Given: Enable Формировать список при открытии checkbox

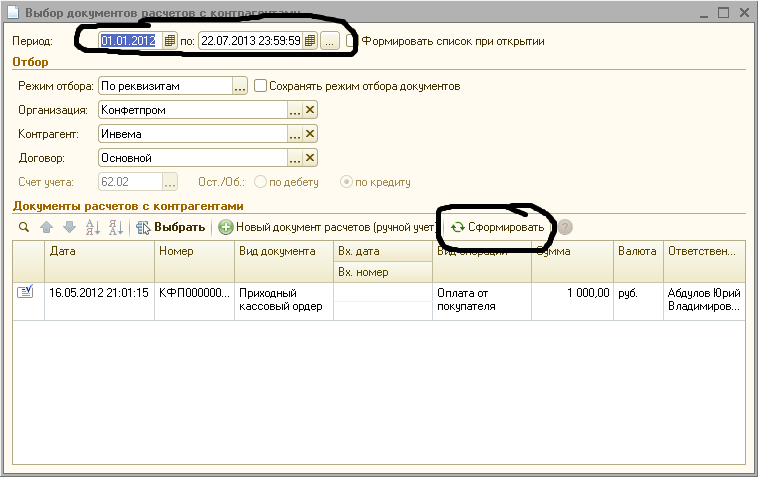Looking at the screenshot, I should (x=352, y=41).
